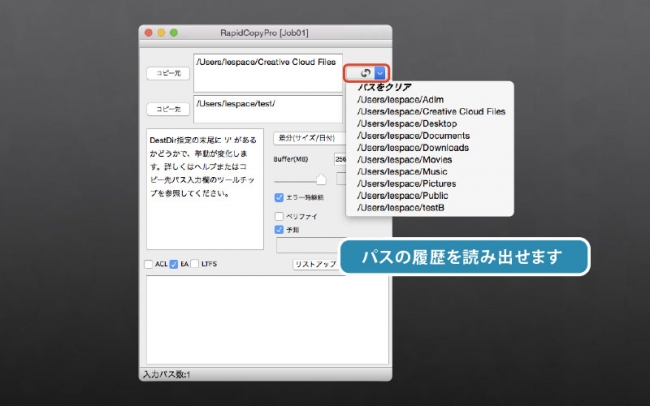
Task: Click the リストアップ button
Action: (316, 265)
